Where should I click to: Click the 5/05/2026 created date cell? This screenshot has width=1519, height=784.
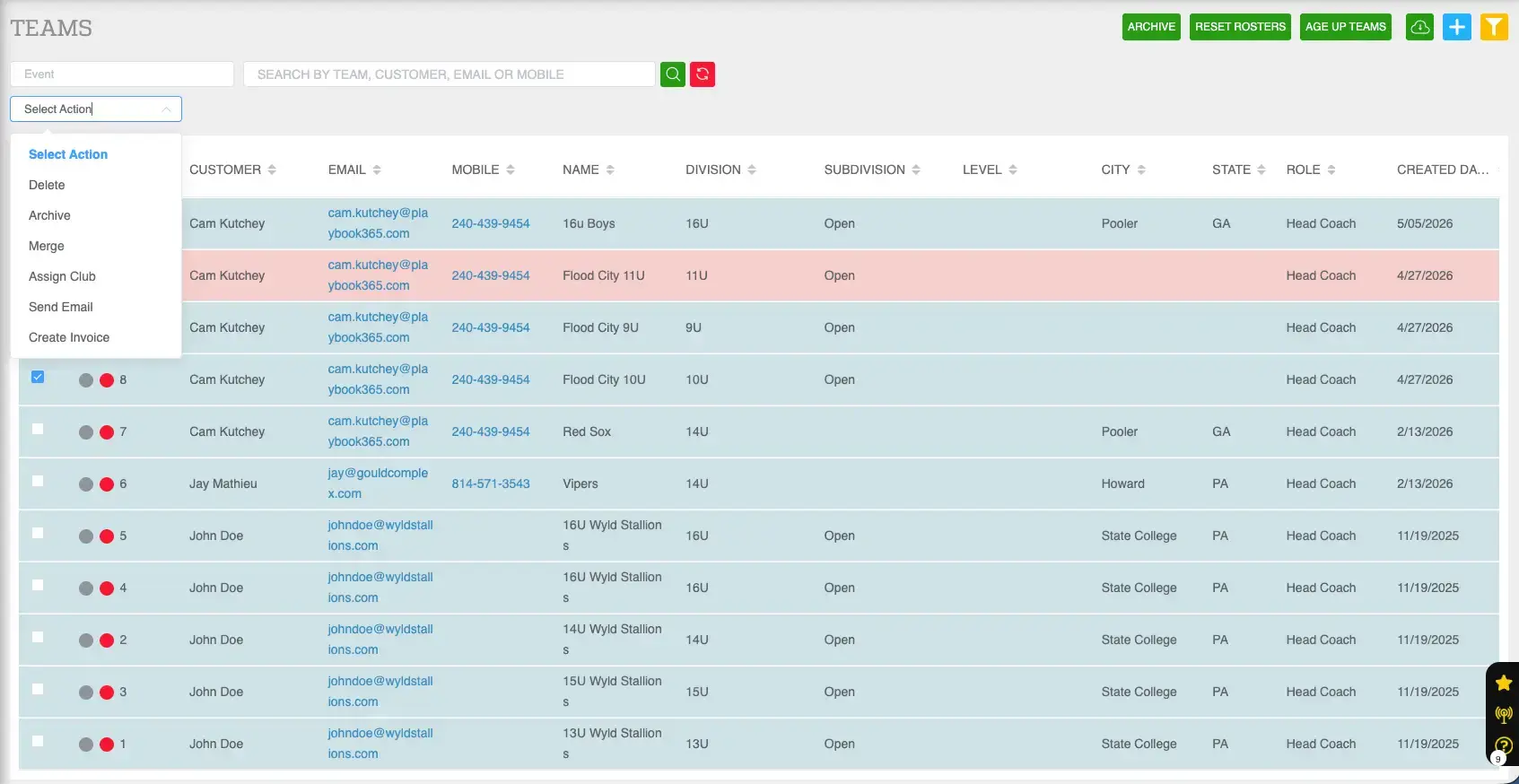click(1425, 223)
